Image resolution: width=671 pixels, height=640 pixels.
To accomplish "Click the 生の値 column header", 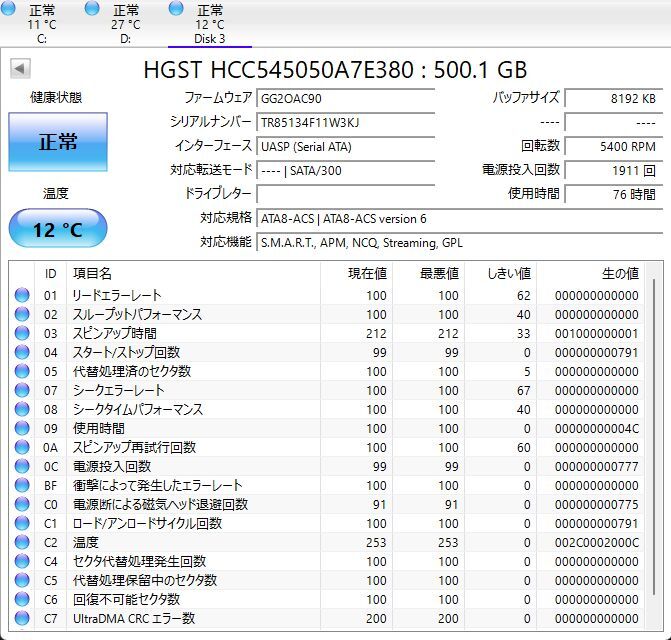I will [x=591, y=273].
